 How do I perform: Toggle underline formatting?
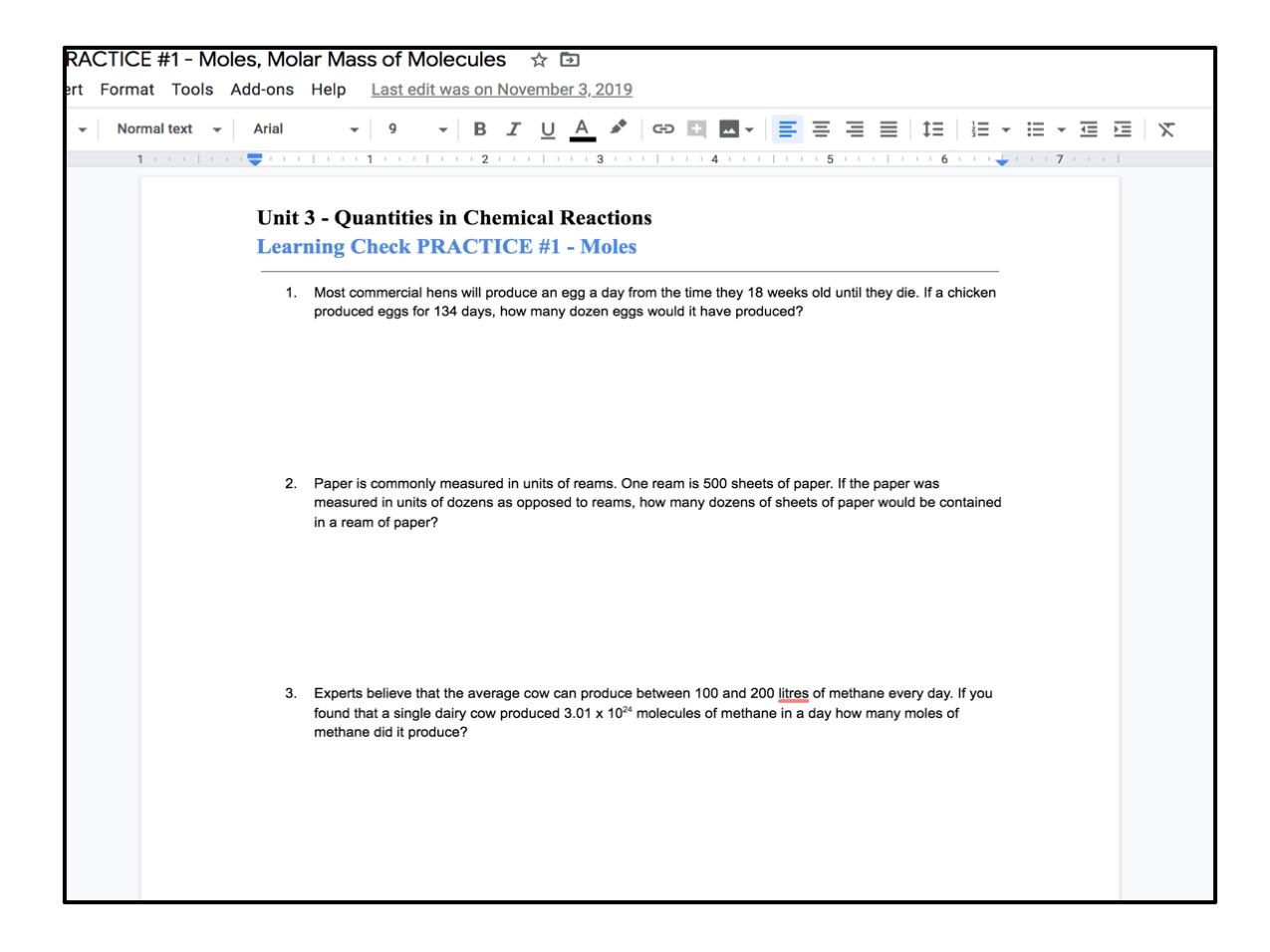tap(547, 128)
